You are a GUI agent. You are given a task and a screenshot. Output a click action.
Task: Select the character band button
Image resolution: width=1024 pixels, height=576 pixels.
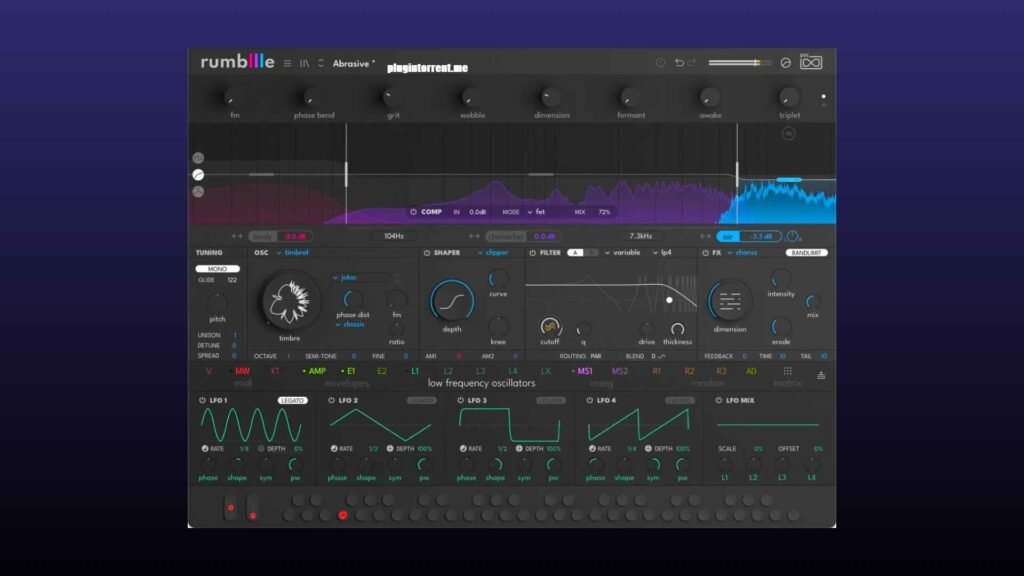[505, 236]
